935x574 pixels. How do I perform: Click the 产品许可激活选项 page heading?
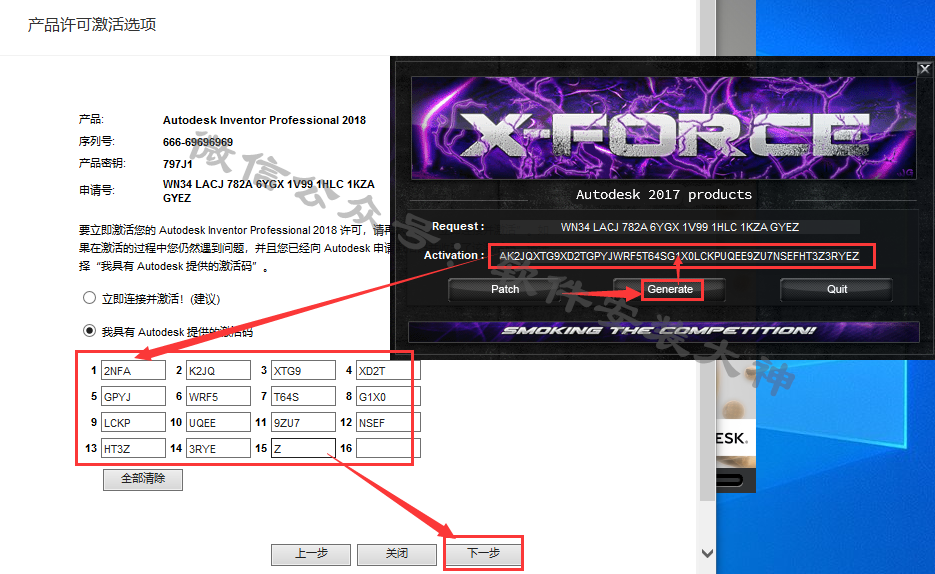click(92, 24)
